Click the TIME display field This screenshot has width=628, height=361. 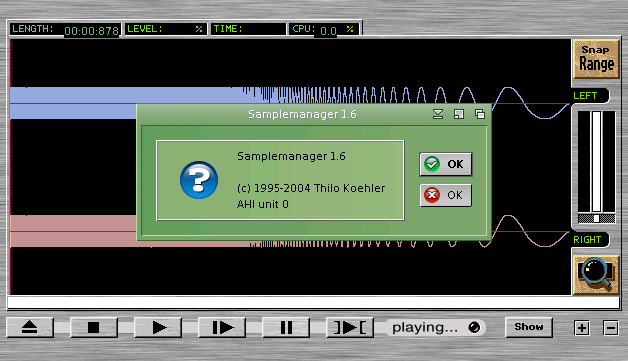[x=249, y=29]
